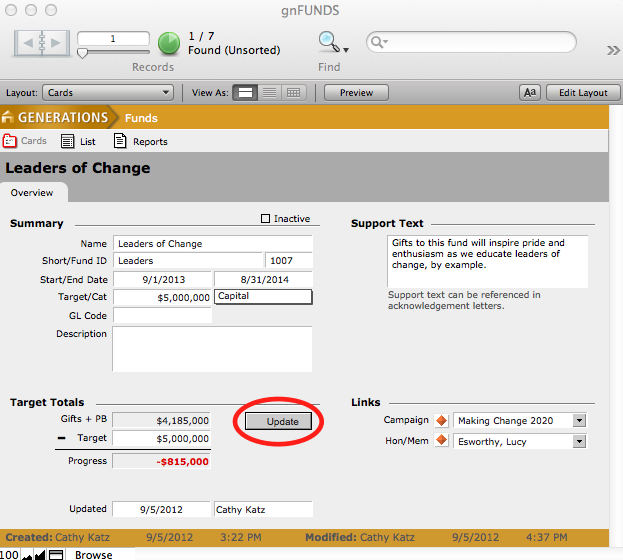The image size is (623, 560).
Task: Expand the Campaign dropdown list
Action: tap(579, 421)
